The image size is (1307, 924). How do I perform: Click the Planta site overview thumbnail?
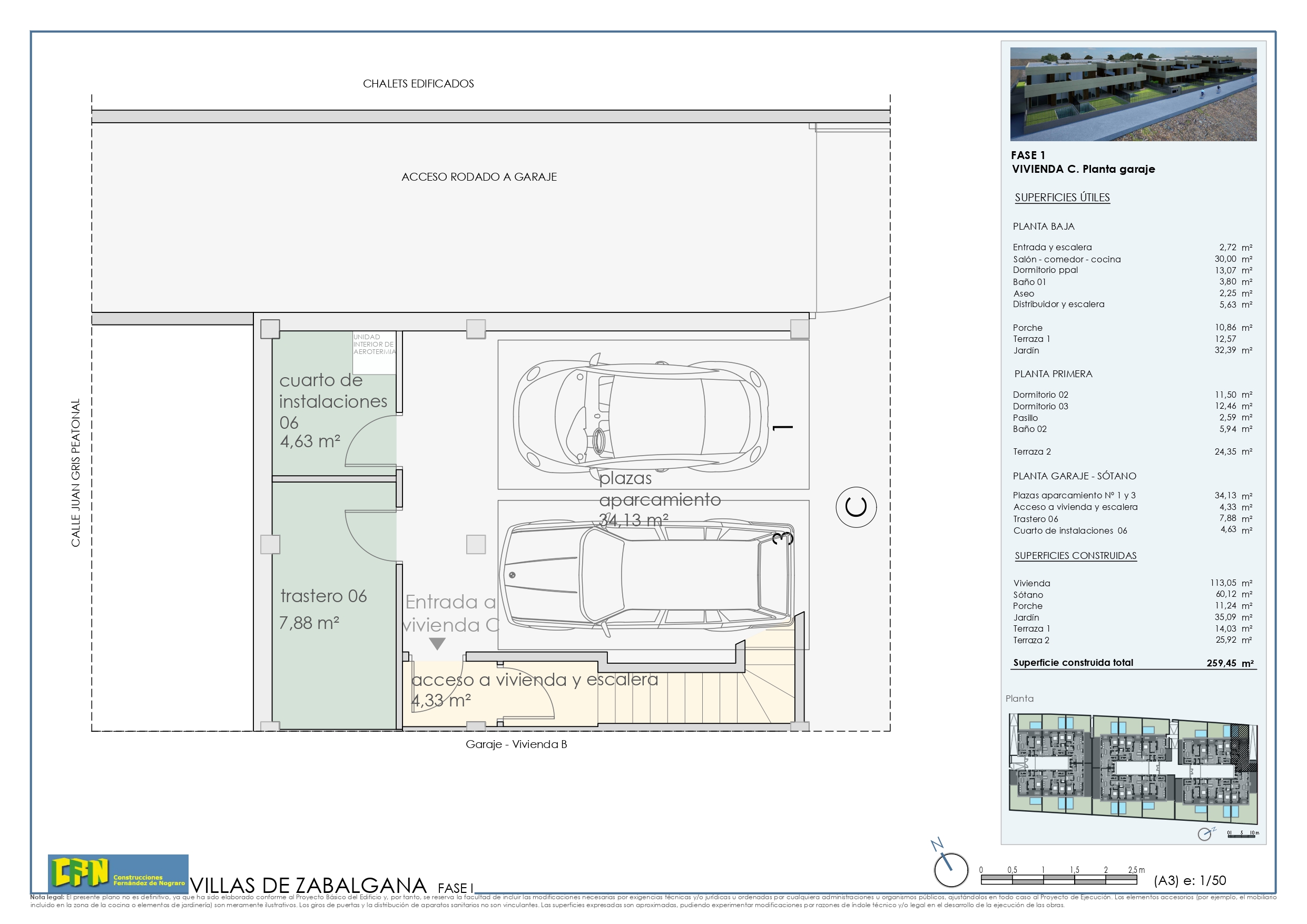(x=1133, y=763)
